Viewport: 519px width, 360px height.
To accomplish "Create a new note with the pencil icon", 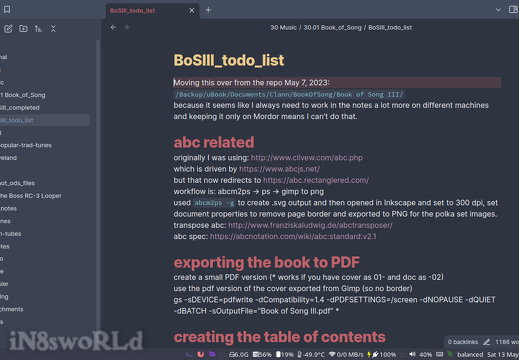I will pyautogui.click(x=8, y=29).
